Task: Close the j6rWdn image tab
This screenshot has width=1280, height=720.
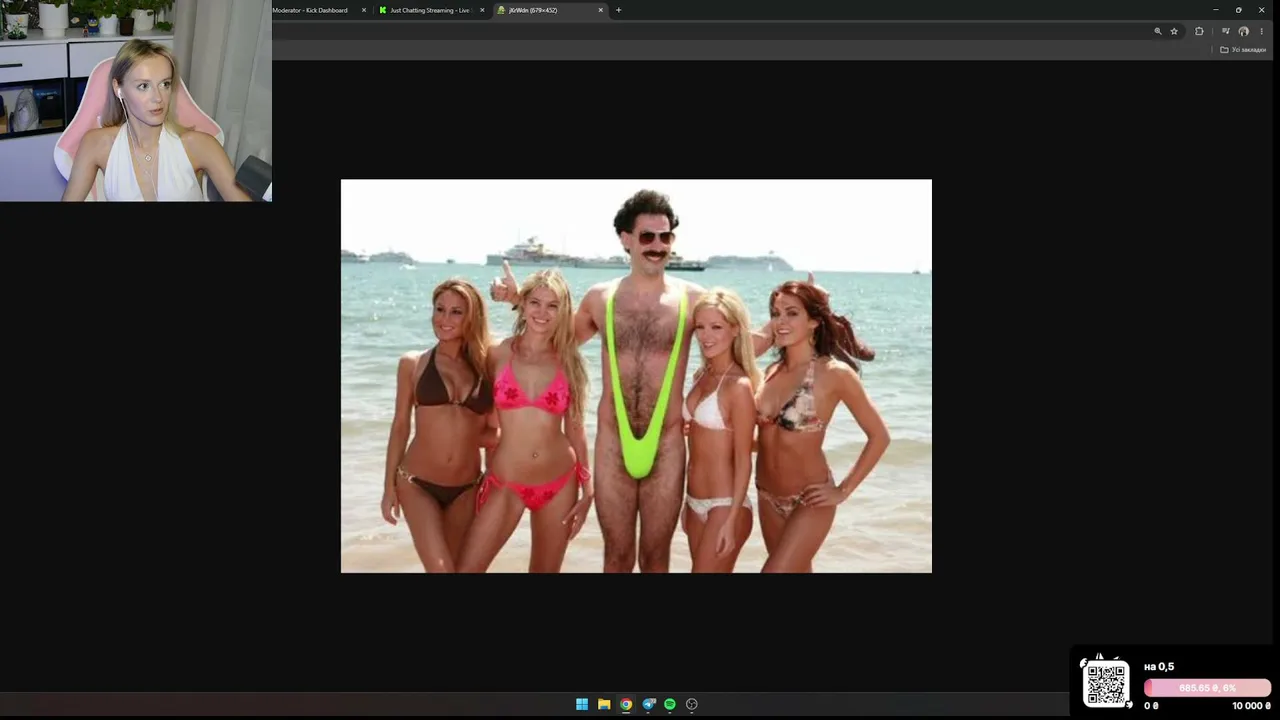Action: [601, 10]
